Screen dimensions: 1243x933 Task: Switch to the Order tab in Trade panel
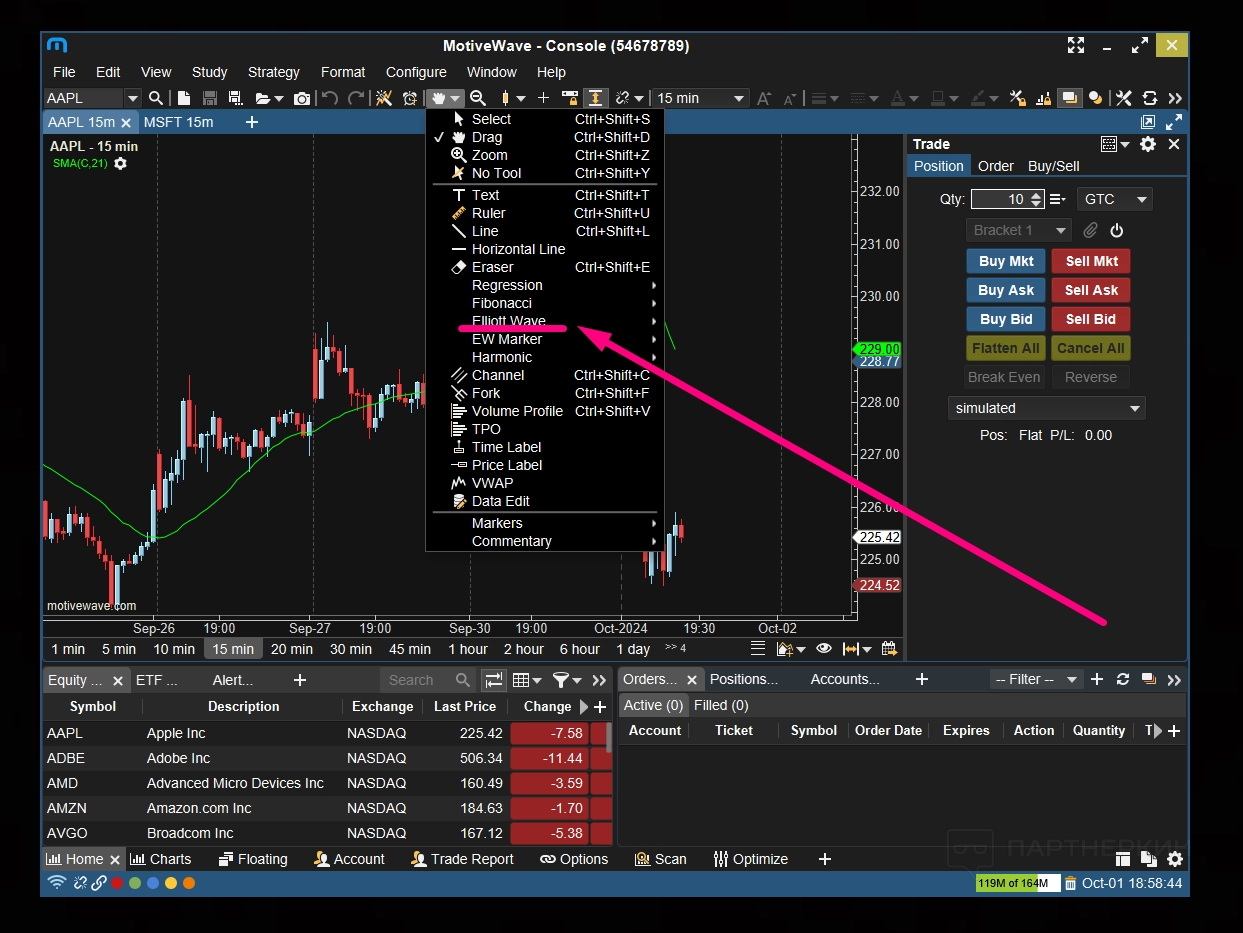[x=995, y=166]
